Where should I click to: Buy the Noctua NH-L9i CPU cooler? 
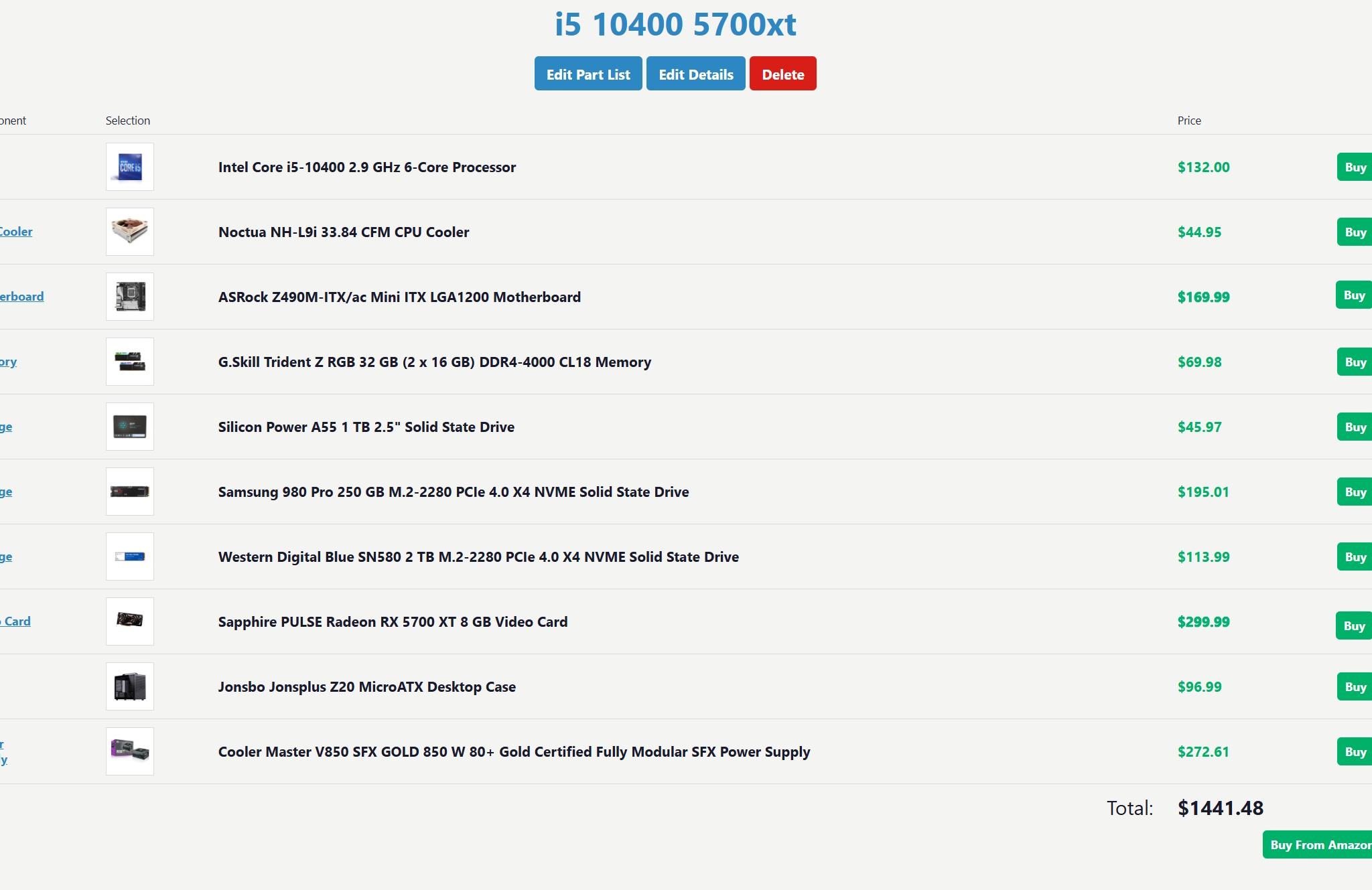(x=1355, y=232)
